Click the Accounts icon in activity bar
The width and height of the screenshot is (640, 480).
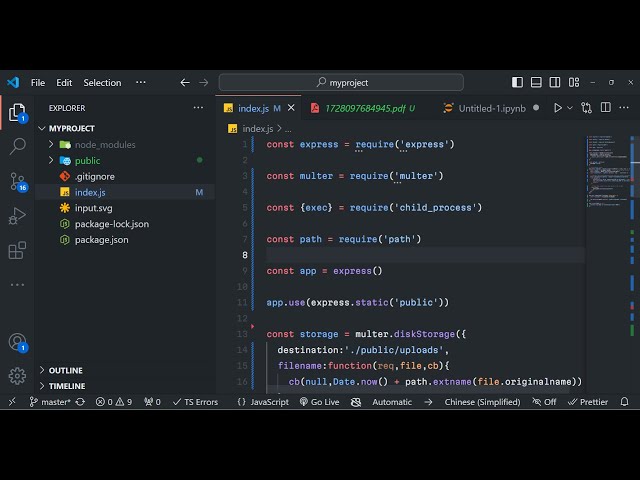point(17,342)
